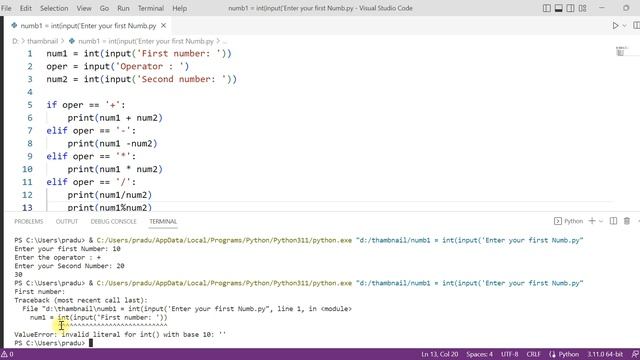Change indentation via Spaces: 4
Viewport: 640px width, 360px height.
coord(480,354)
